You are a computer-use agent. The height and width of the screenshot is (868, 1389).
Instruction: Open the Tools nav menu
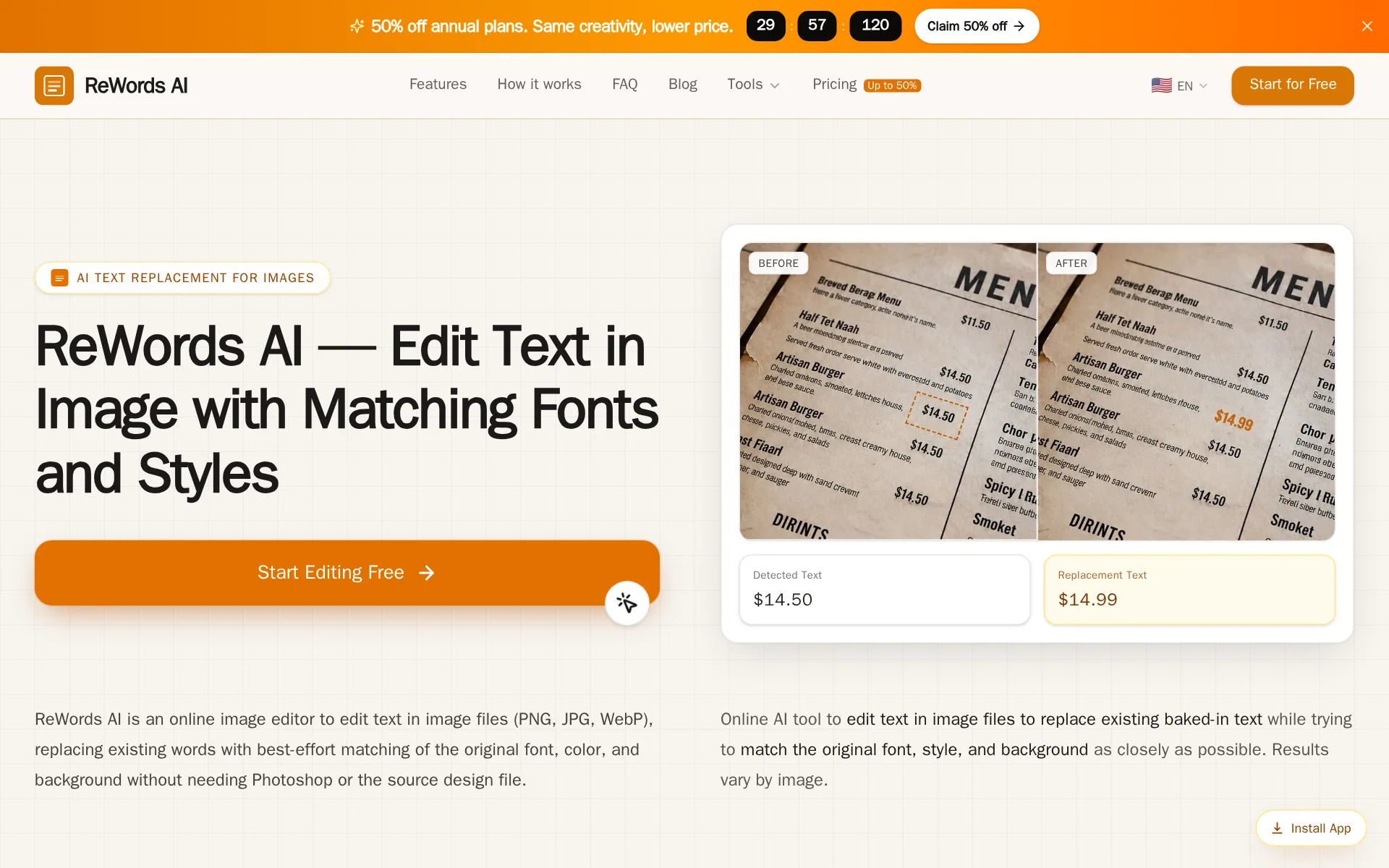tap(753, 85)
